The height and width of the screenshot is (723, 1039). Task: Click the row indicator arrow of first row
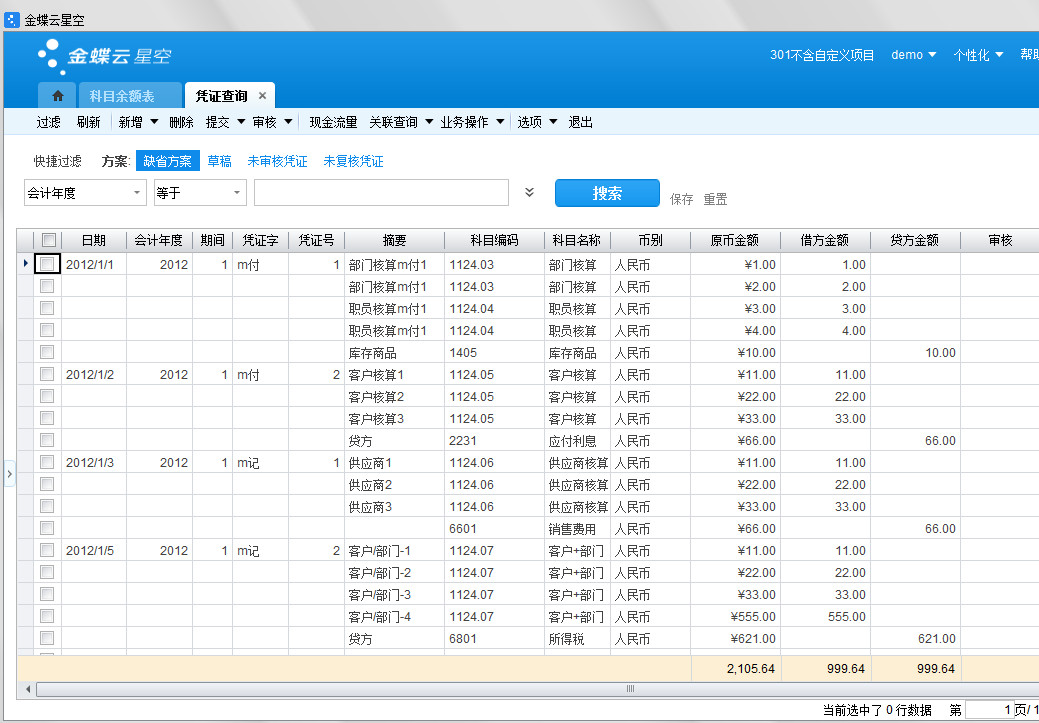(x=25, y=264)
